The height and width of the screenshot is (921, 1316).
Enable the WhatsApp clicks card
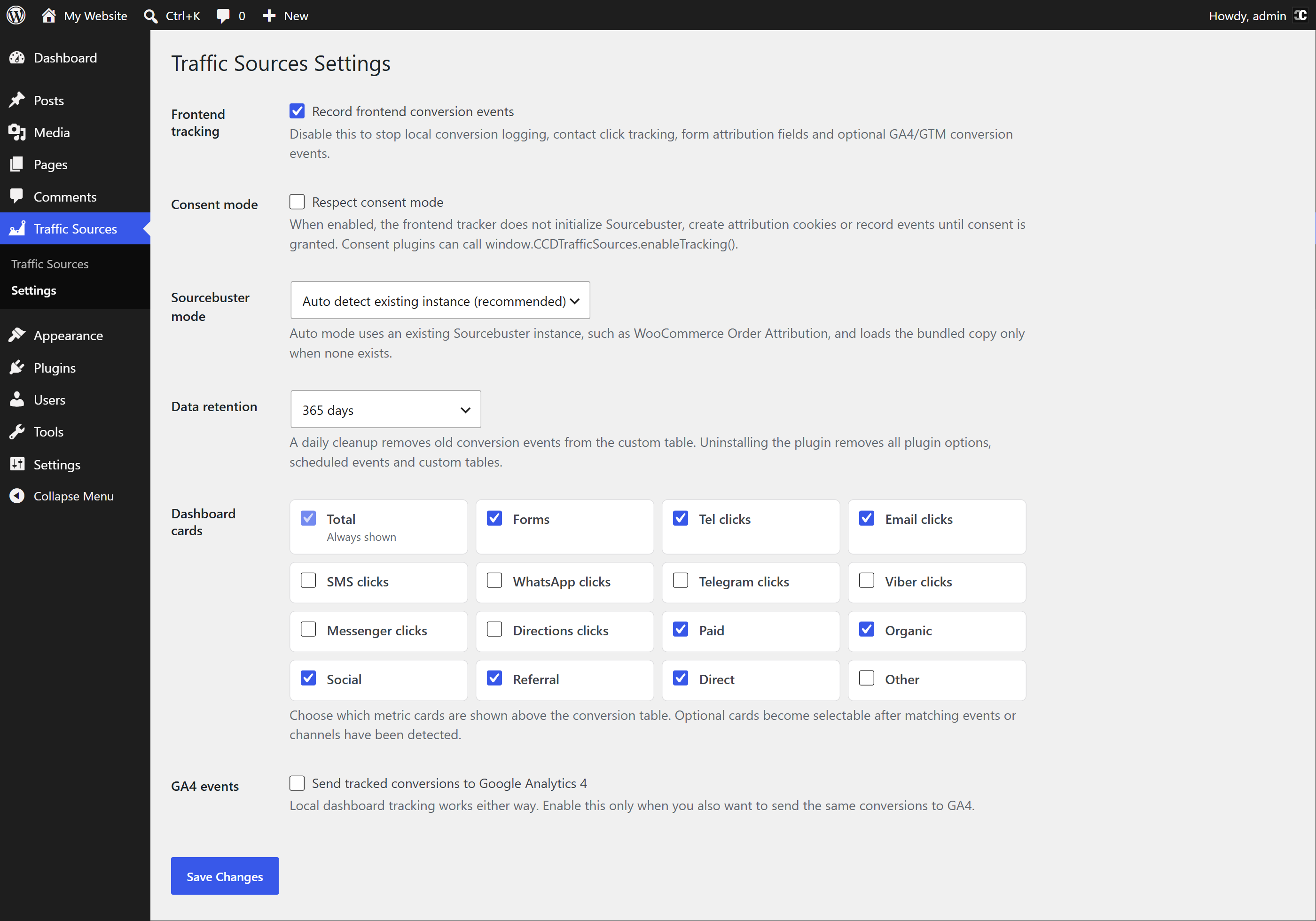pos(494,581)
